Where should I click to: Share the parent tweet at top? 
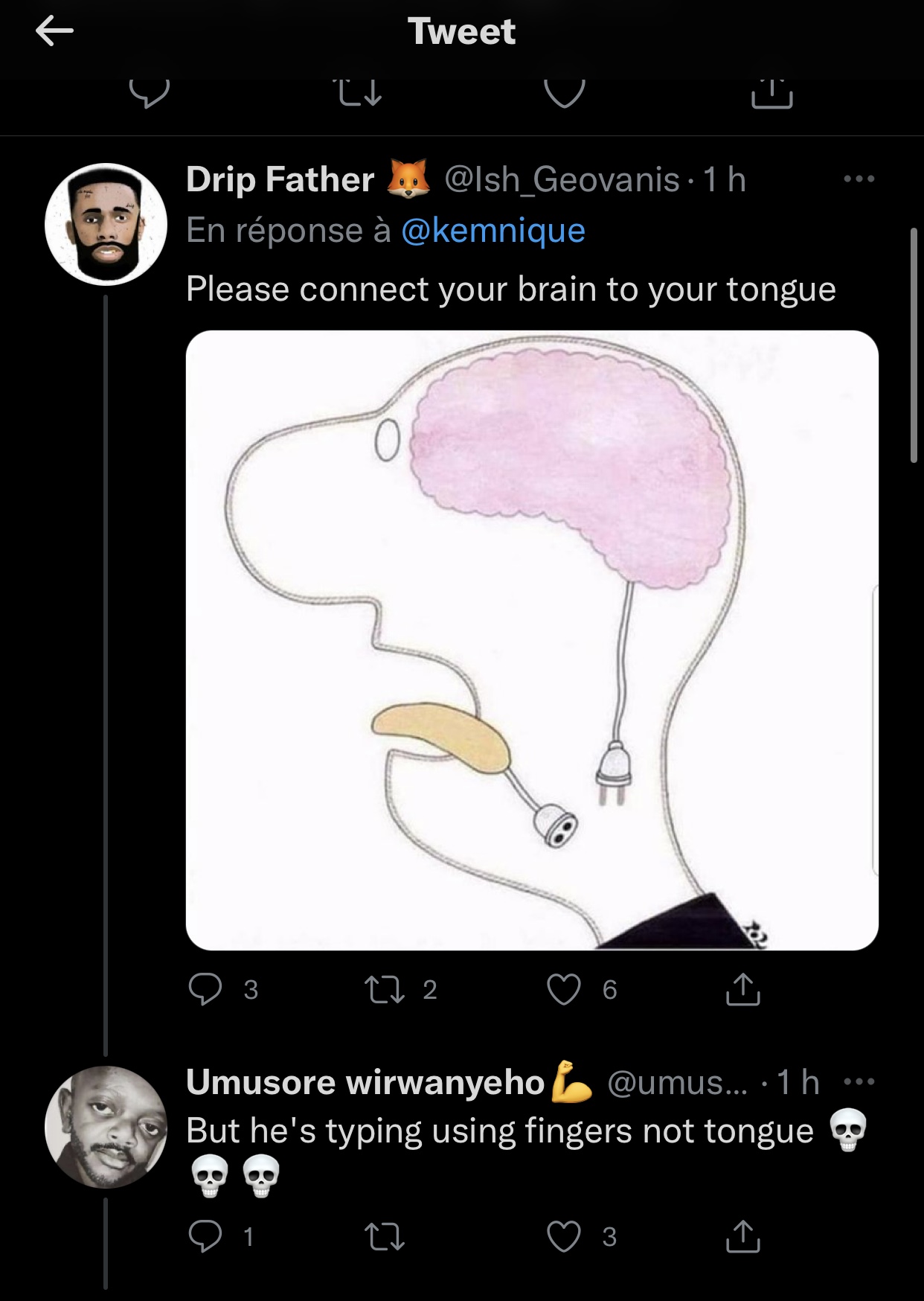(771, 94)
